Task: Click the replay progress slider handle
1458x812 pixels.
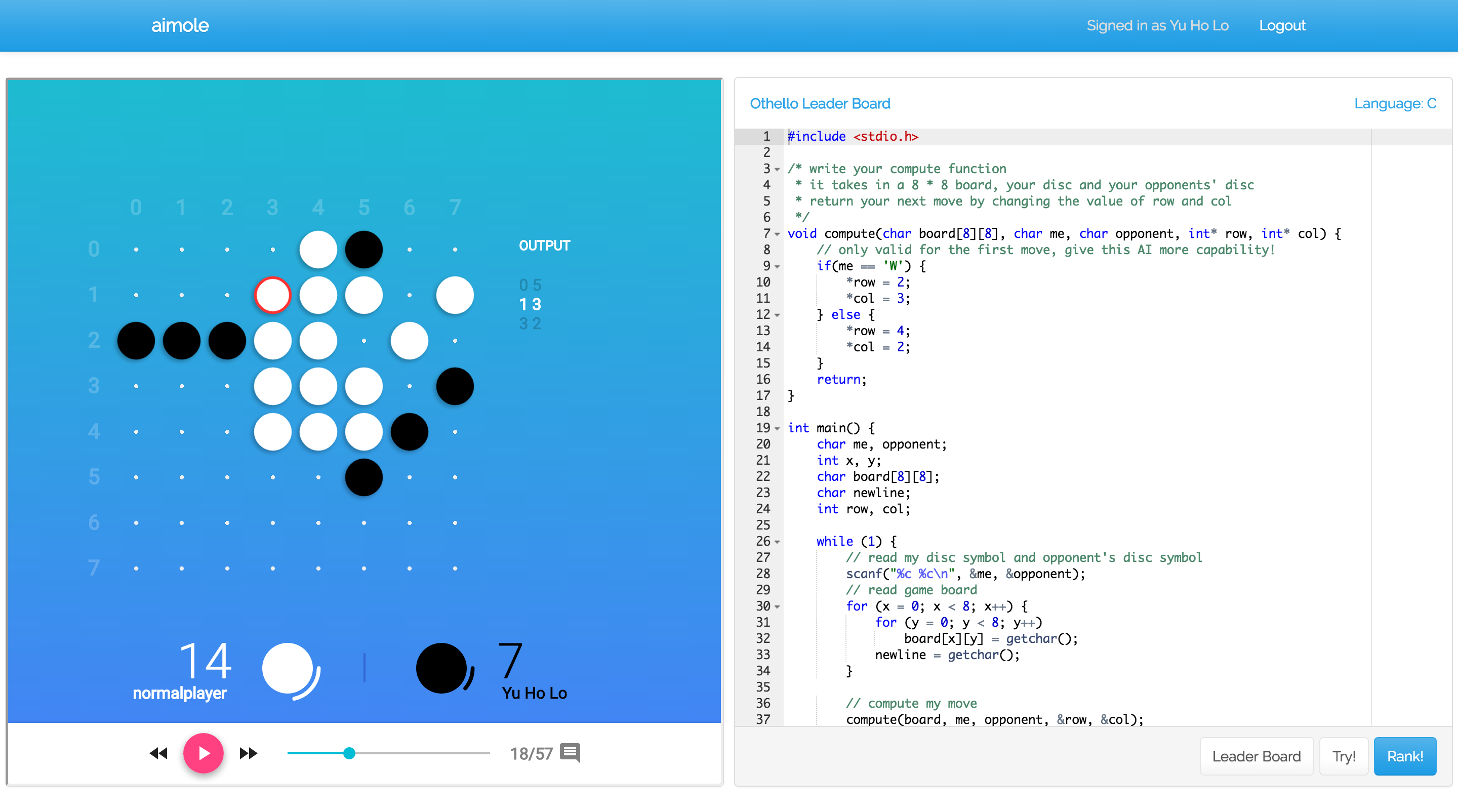Action: click(x=349, y=753)
